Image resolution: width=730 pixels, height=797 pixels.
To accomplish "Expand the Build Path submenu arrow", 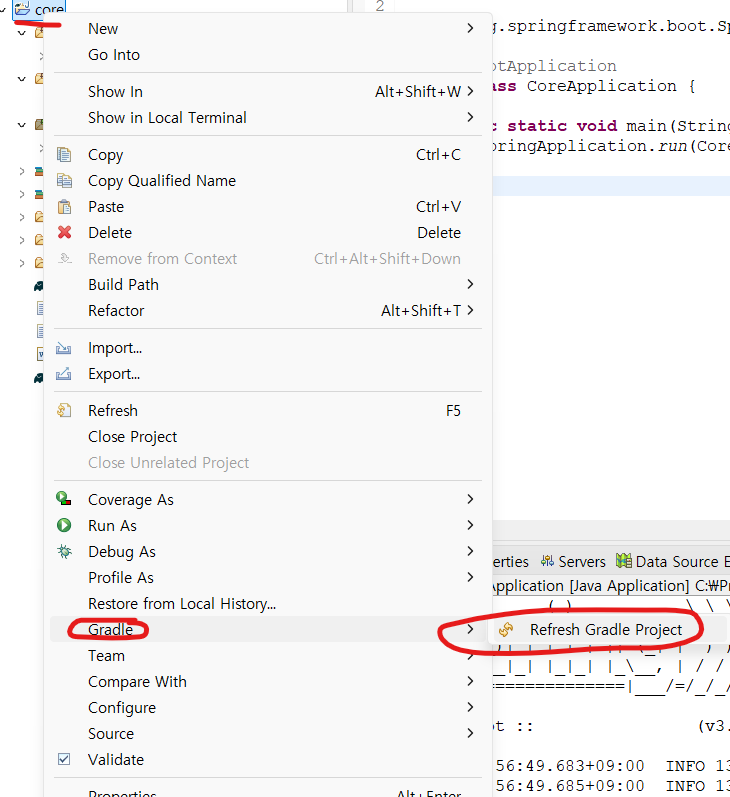I will [x=470, y=284].
